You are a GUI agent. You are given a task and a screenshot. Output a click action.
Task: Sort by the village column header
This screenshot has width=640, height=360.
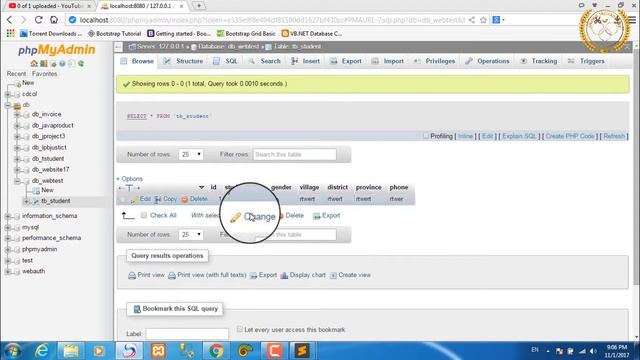(309, 187)
